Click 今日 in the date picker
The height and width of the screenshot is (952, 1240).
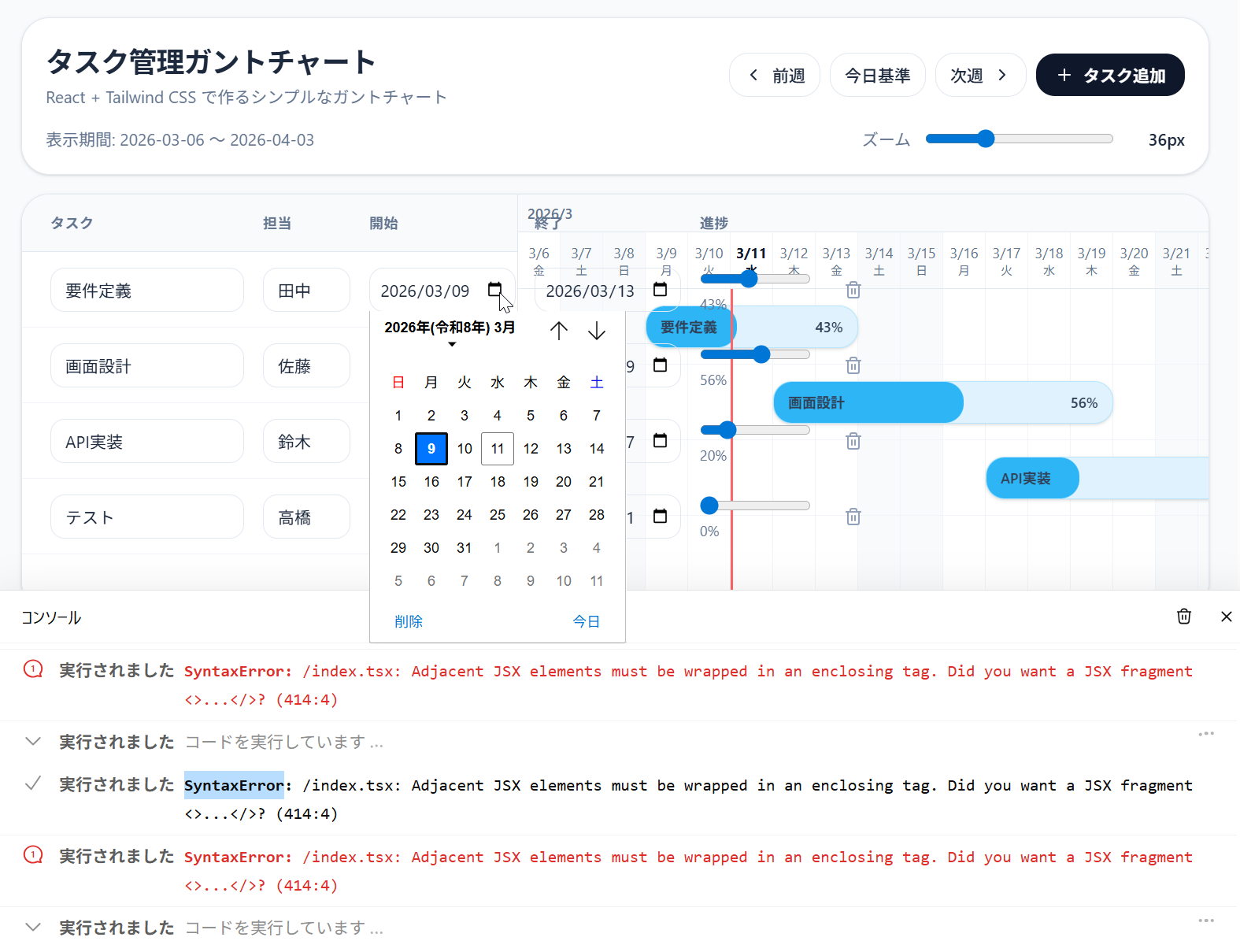(587, 621)
